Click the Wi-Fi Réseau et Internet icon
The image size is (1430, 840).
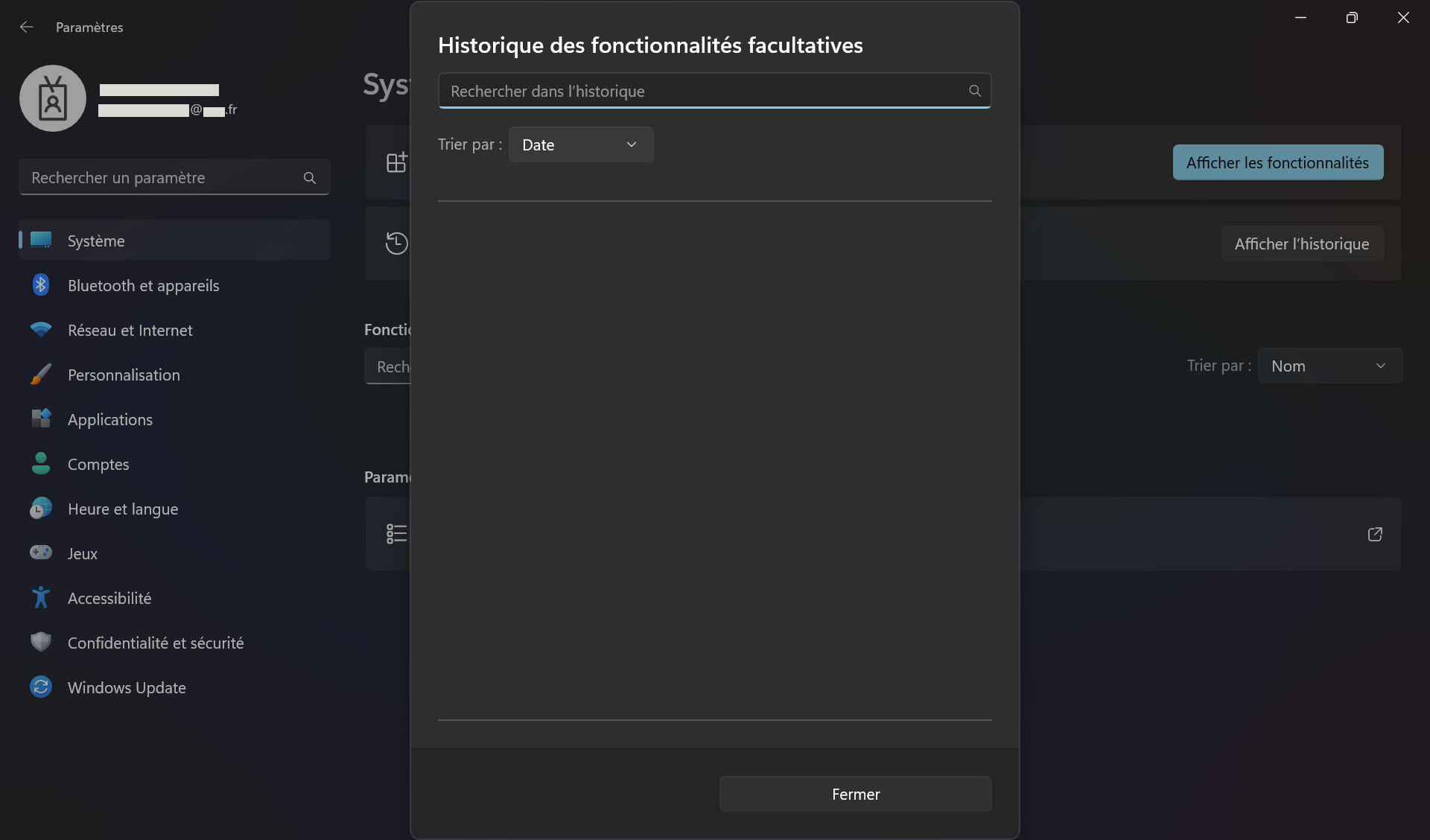(x=41, y=330)
